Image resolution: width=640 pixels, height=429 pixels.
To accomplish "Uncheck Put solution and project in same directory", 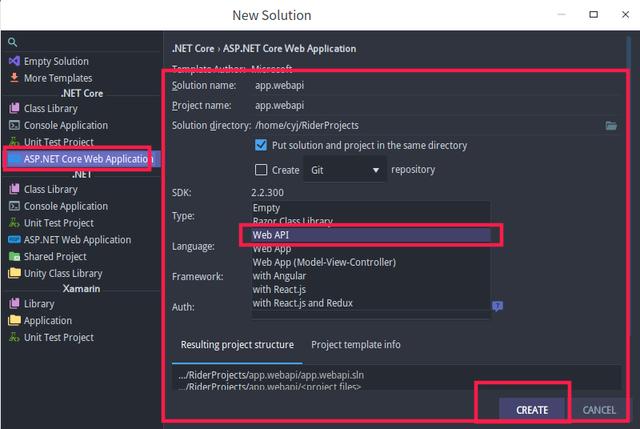I will pos(262,146).
